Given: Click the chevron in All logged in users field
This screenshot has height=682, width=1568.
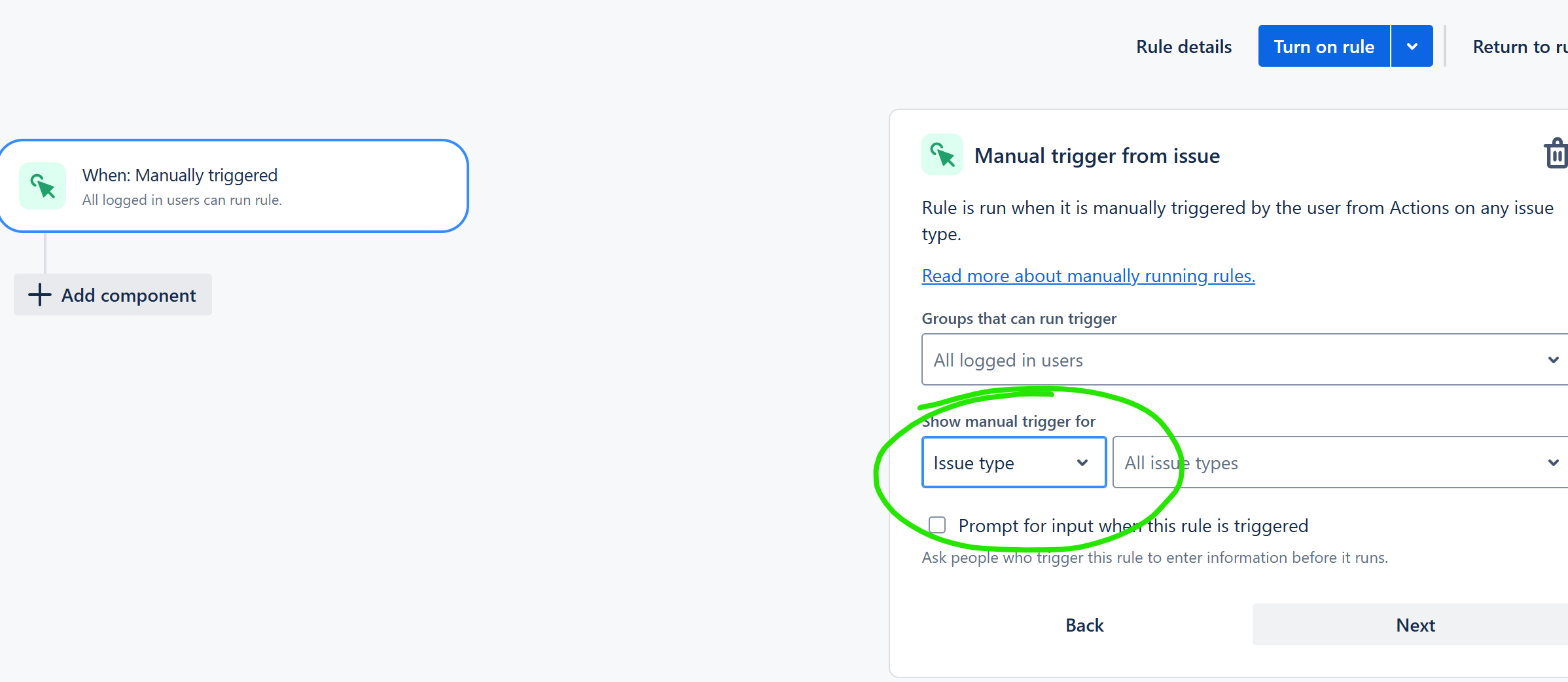Looking at the screenshot, I should point(1554,360).
